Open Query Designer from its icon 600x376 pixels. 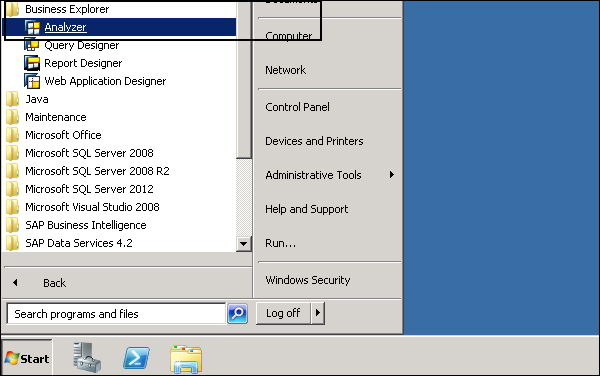point(32,45)
